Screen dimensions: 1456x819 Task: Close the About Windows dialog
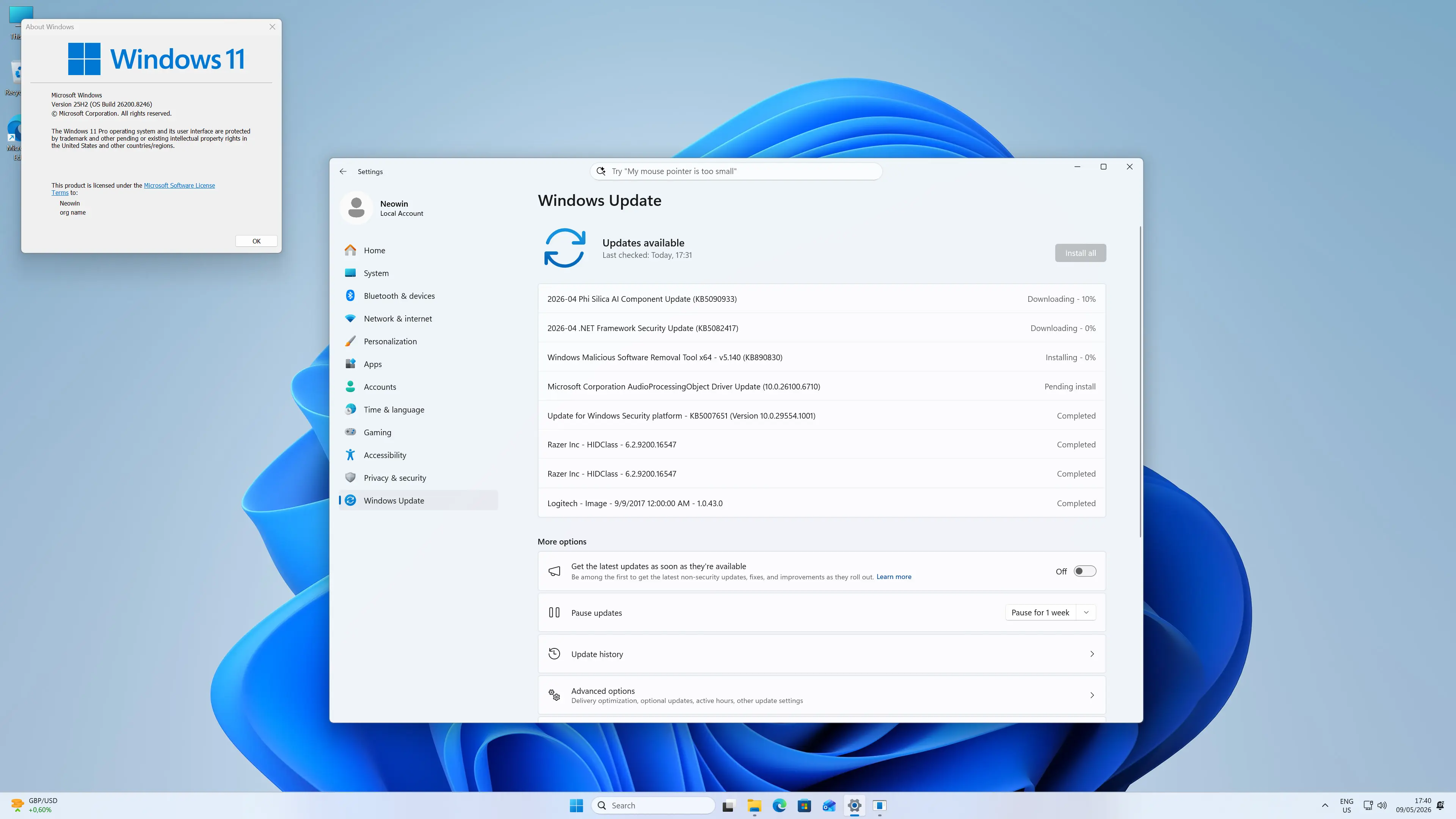pos(273,27)
